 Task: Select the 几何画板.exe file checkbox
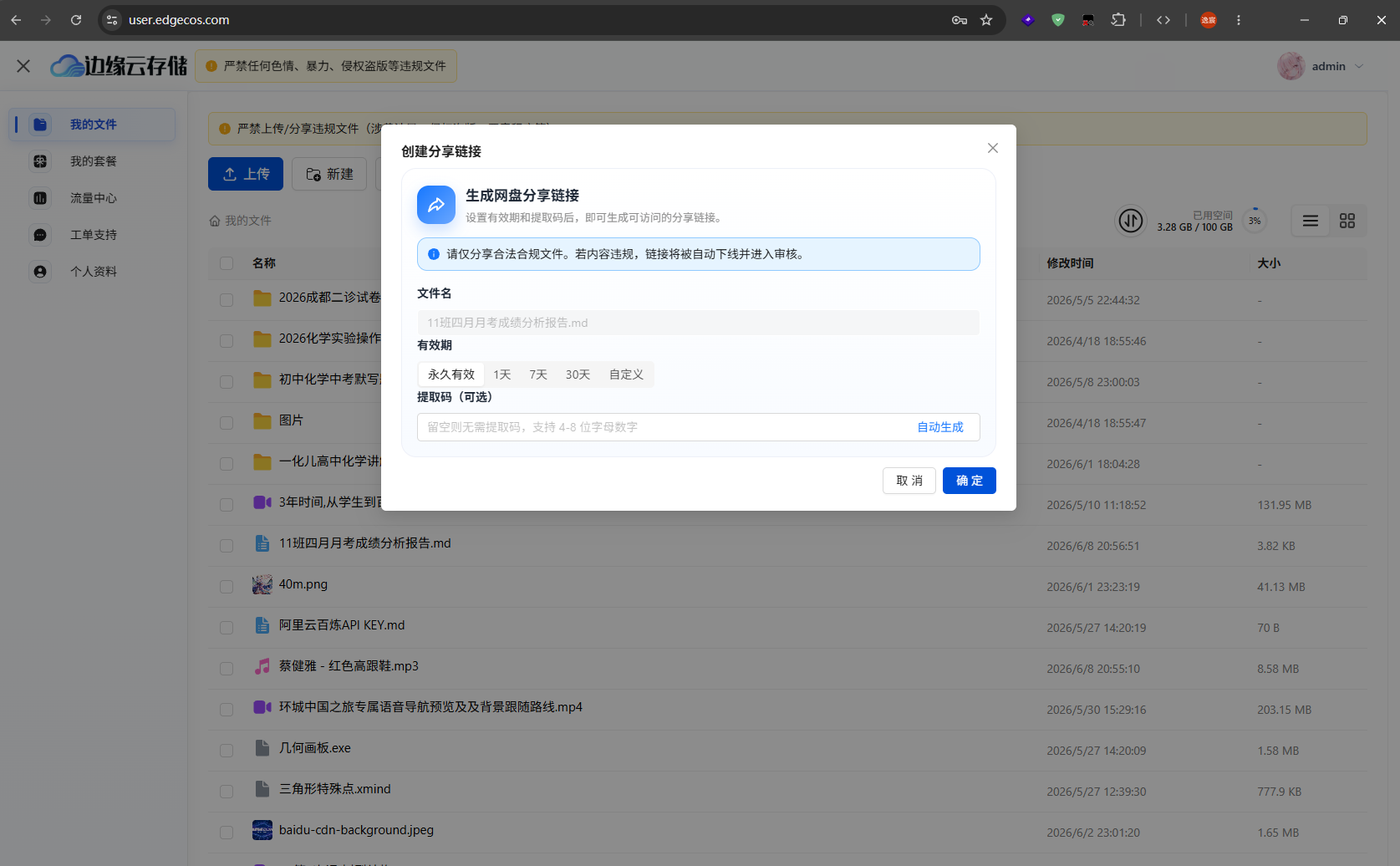point(227,751)
